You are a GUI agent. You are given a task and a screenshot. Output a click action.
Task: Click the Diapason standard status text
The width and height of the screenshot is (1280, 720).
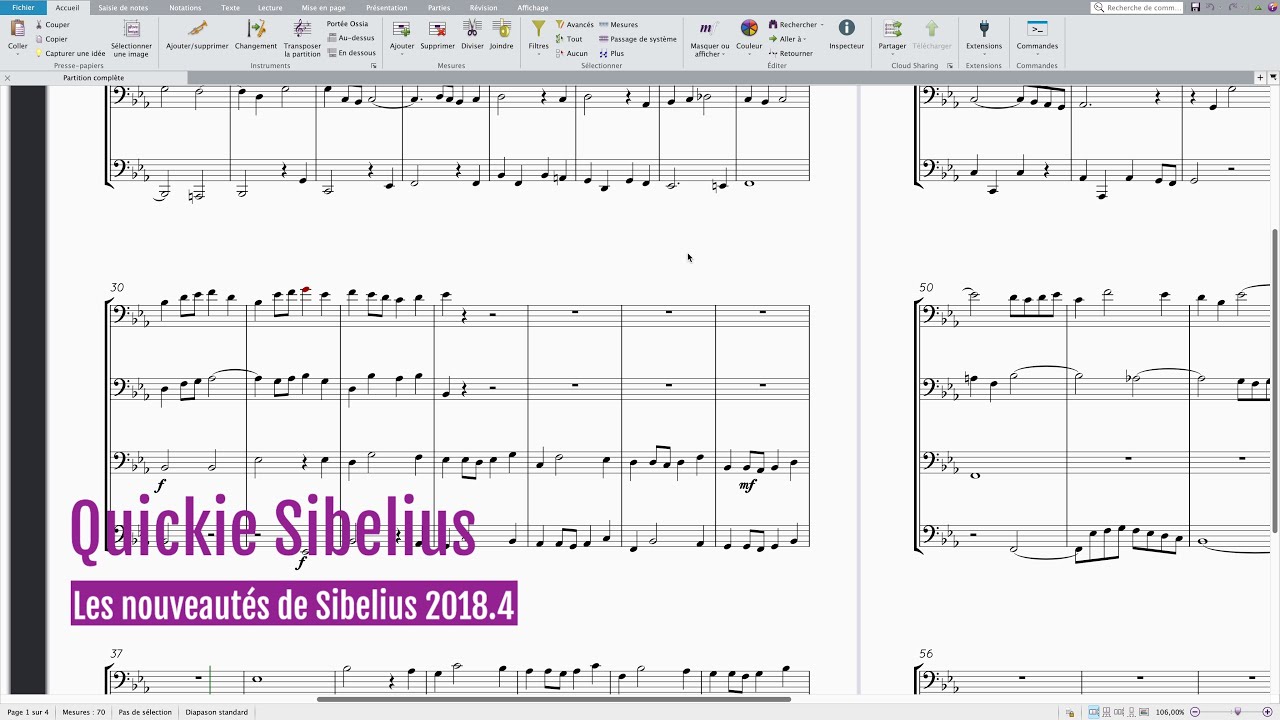(x=217, y=712)
